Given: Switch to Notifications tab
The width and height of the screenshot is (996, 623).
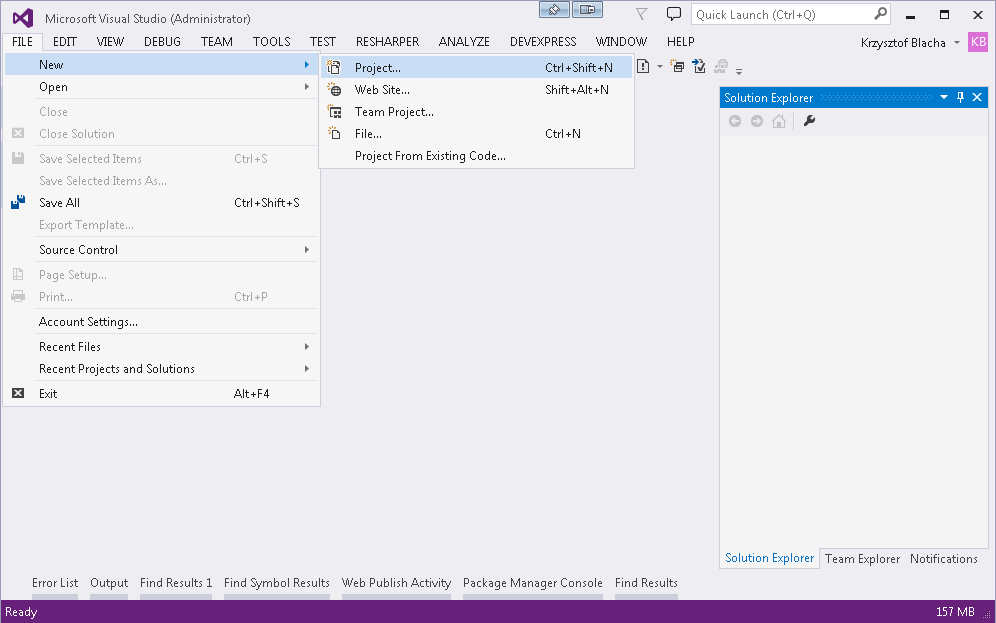Looking at the screenshot, I should 943,559.
